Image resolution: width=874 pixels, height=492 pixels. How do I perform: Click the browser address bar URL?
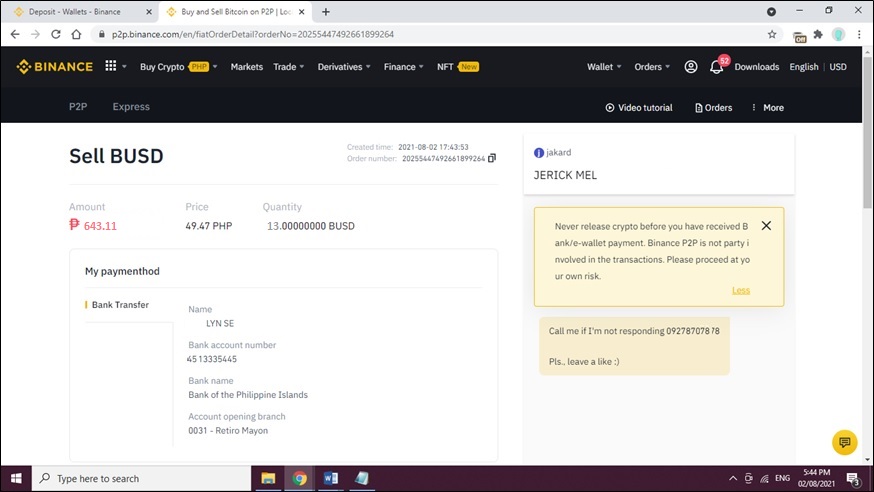click(253, 34)
